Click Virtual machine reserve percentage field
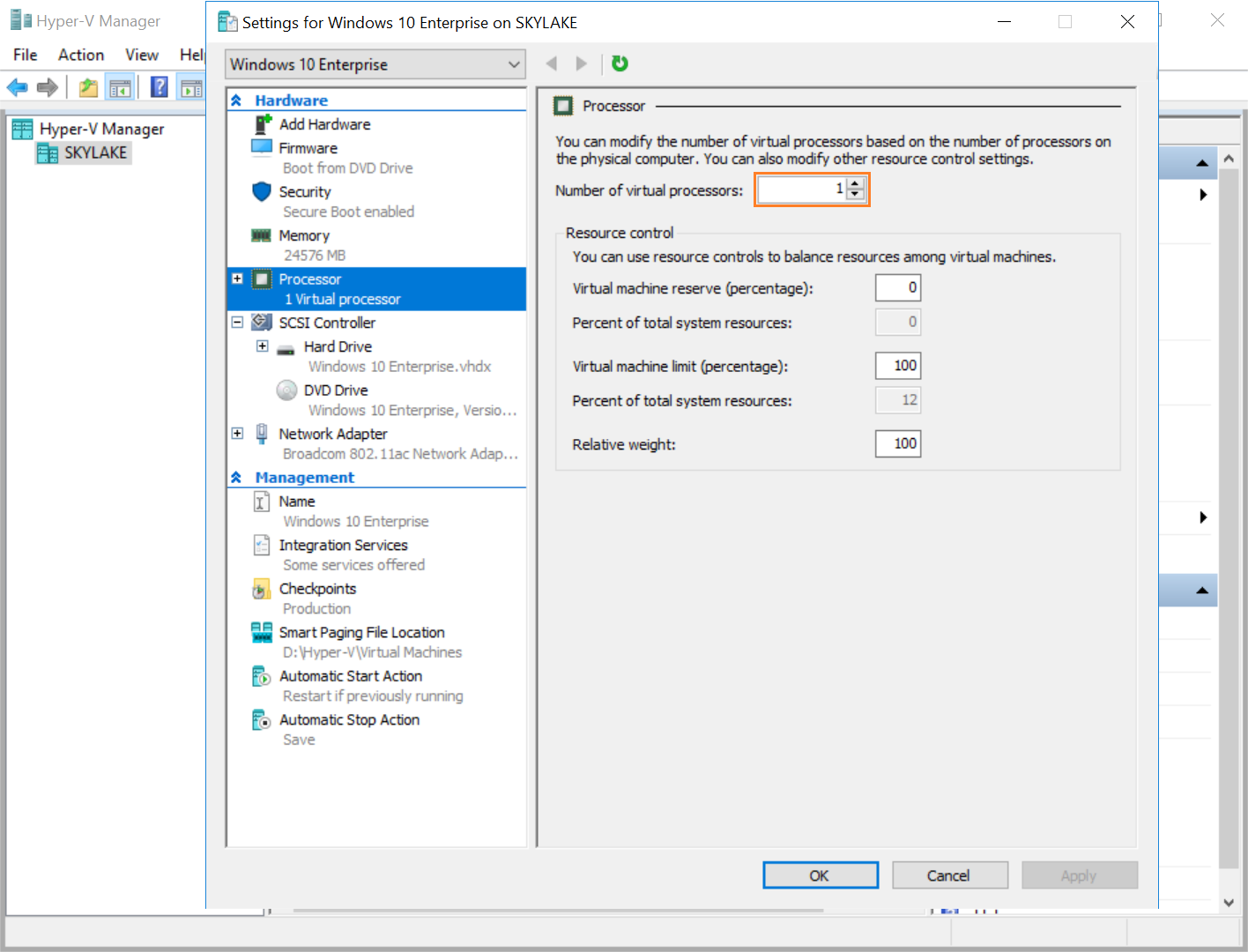Screen dimensions: 1248x952 pyautogui.click(x=898, y=287)
